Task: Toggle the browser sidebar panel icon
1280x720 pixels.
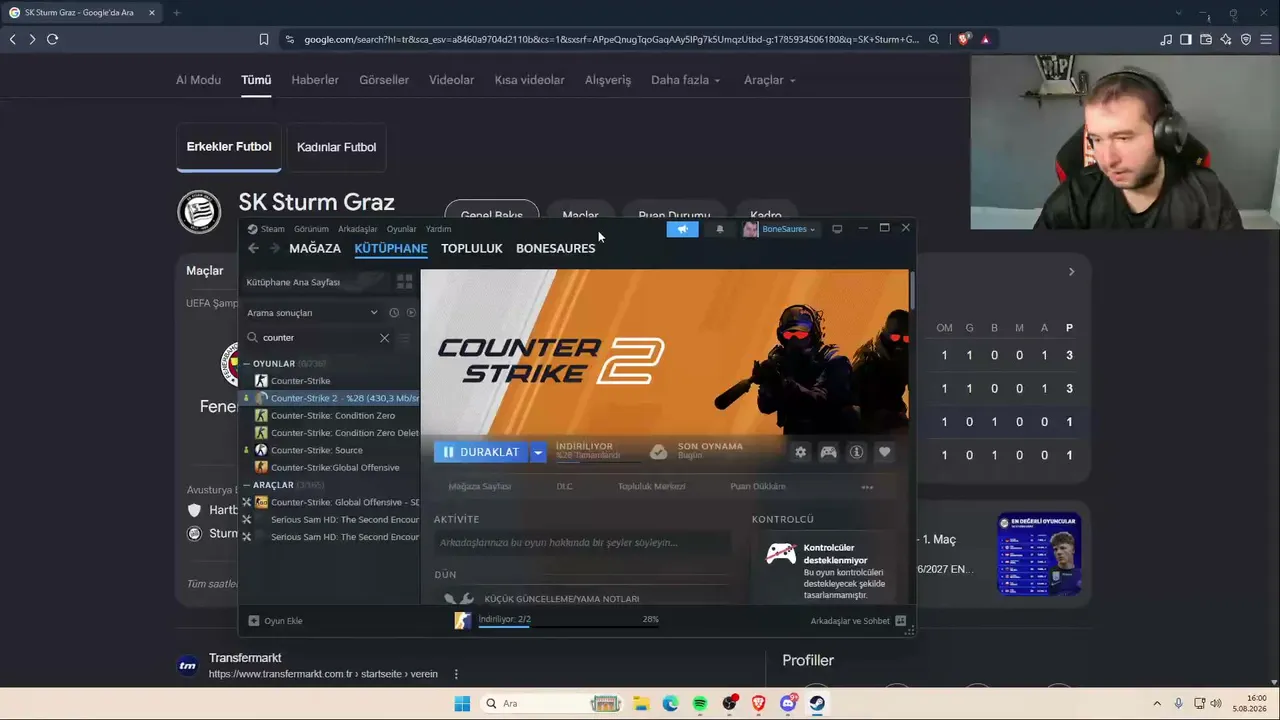Action: [1186, 39]
